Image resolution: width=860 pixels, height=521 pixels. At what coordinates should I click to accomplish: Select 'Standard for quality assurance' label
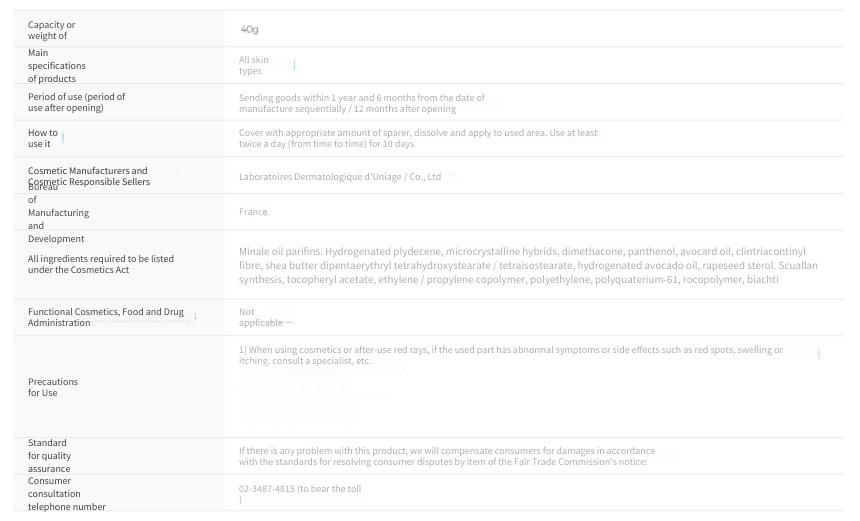pyautogui.click(x=49, y=456)
